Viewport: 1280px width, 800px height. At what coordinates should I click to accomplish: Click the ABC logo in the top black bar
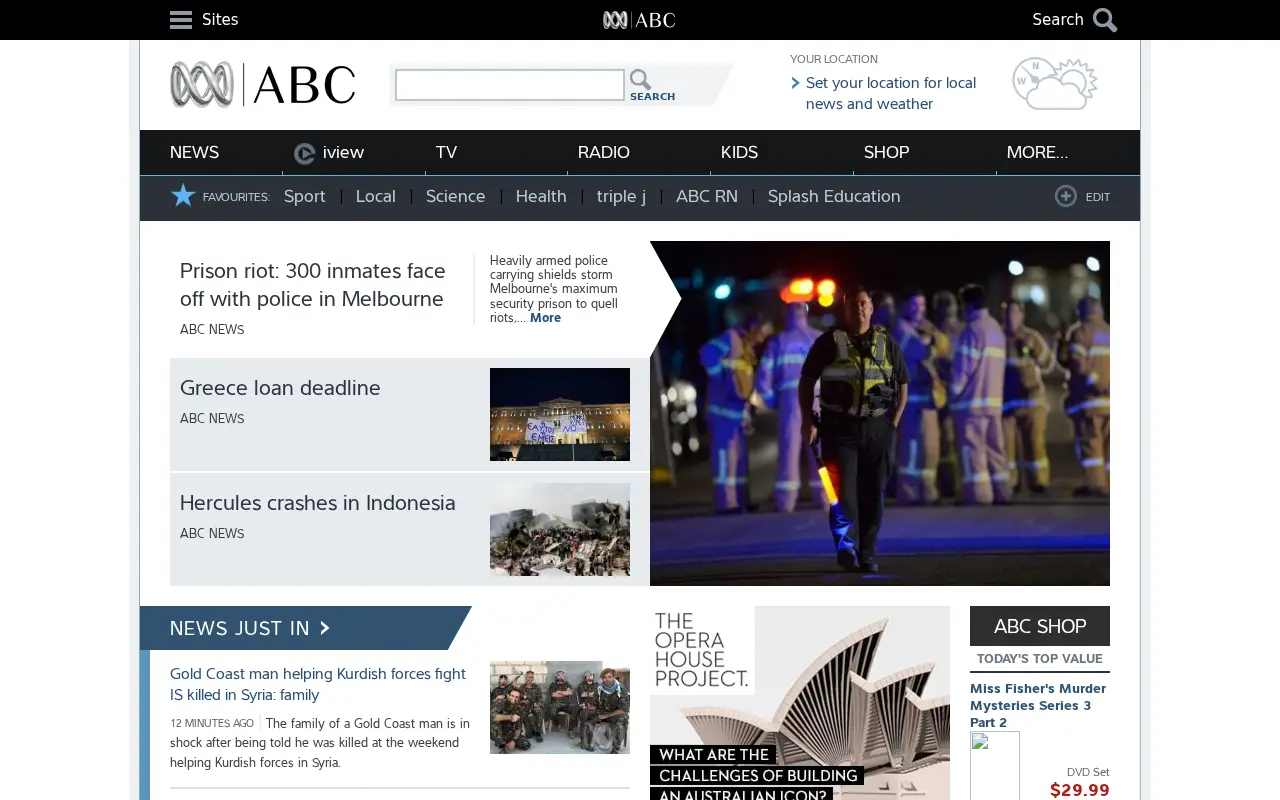(640, 20)
